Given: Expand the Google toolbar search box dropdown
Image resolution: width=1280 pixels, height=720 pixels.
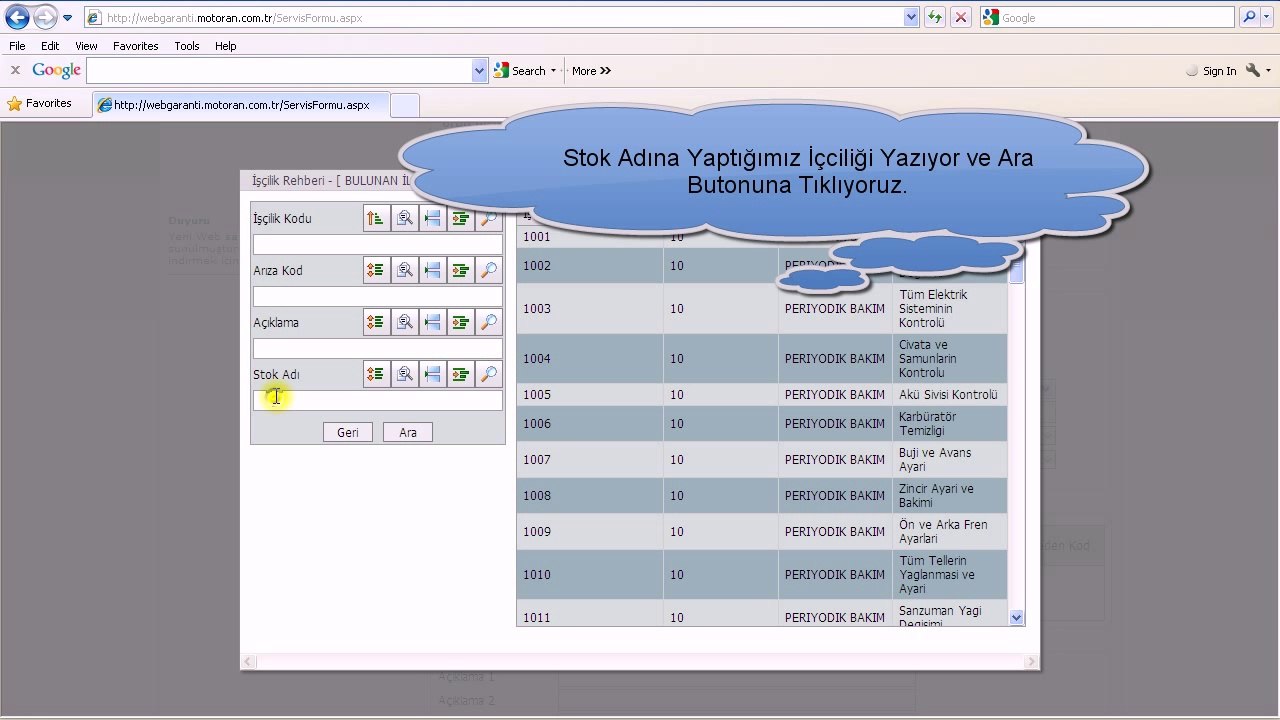Looking at the screenshot, I should 479,71.
